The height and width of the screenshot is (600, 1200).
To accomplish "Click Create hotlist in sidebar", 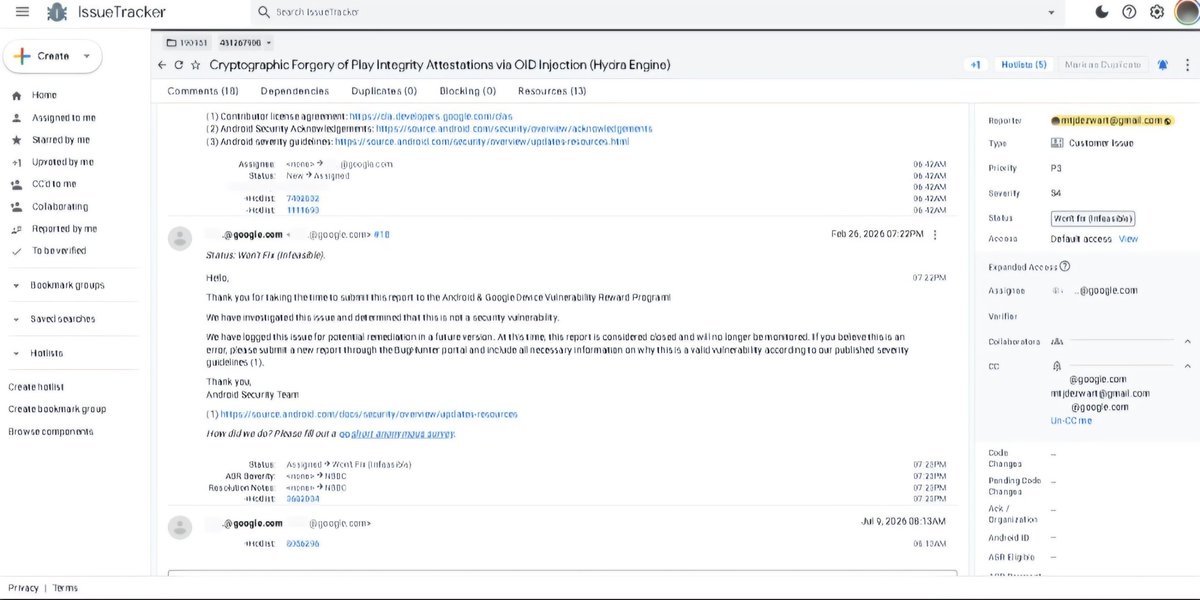I will pos(36,387).
